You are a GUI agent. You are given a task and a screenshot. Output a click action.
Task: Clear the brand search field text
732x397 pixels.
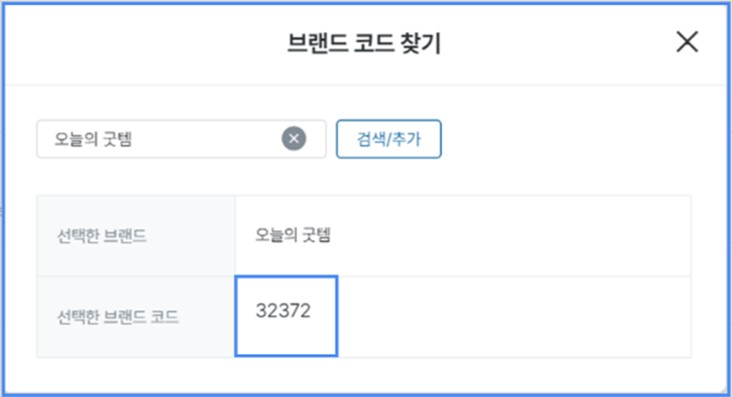tap(294, 139)
